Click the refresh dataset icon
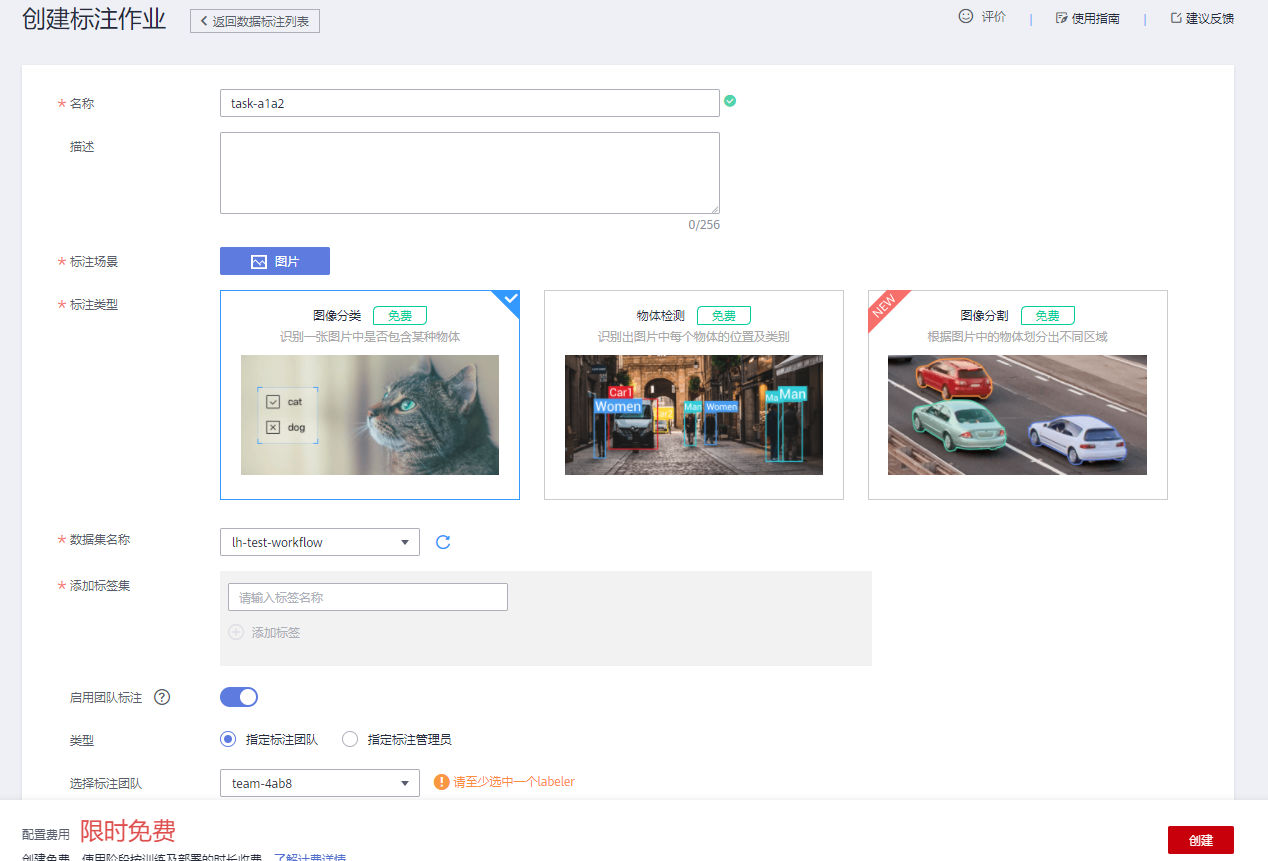Image resolution: width=1268 pixels, height=861 pixels. pos(444,542)
